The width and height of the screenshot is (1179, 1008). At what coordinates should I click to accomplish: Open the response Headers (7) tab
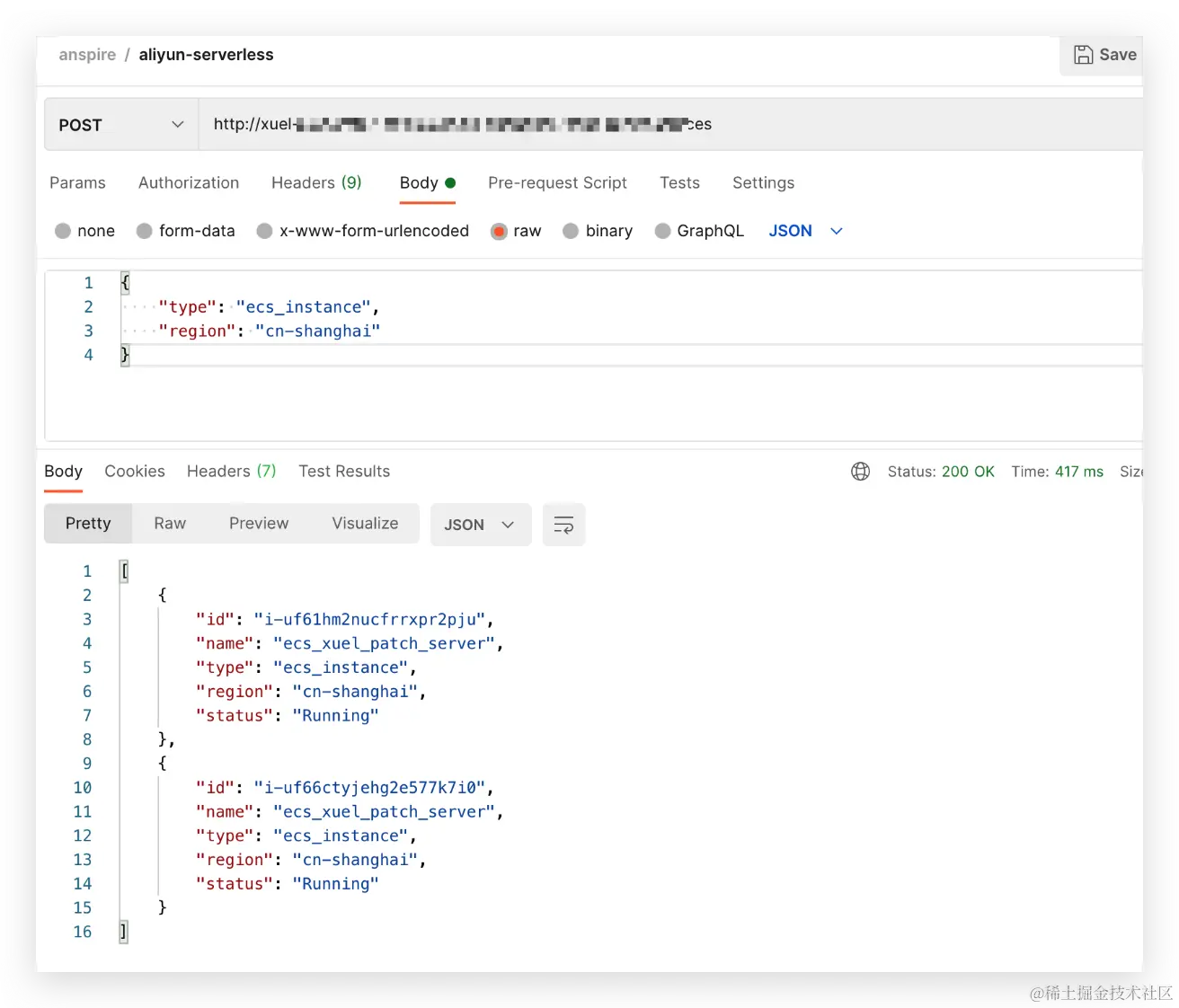(231, 471)
